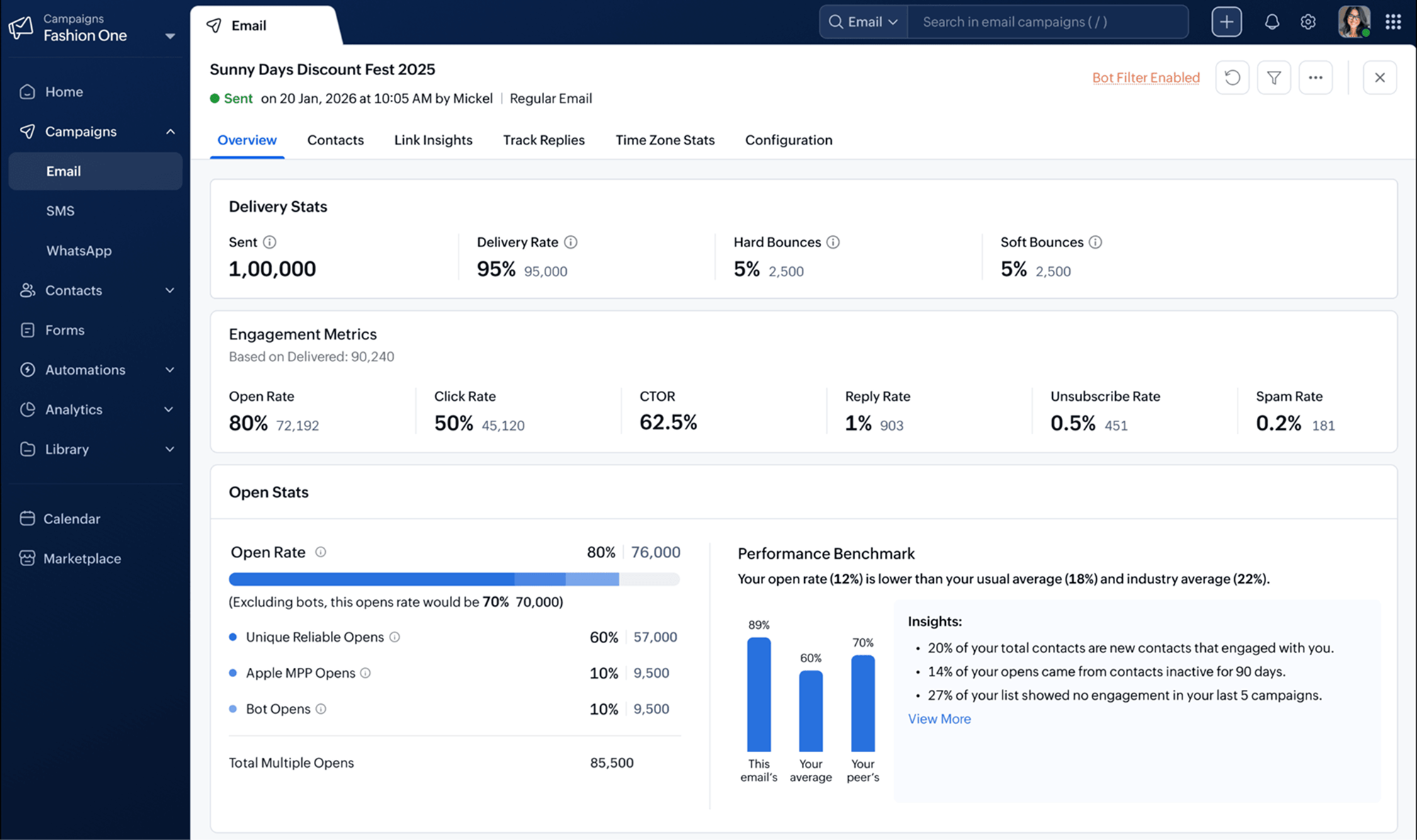Click the Library folder icon
This screenshot has width=1417, height=840.
tap(27, 449)
